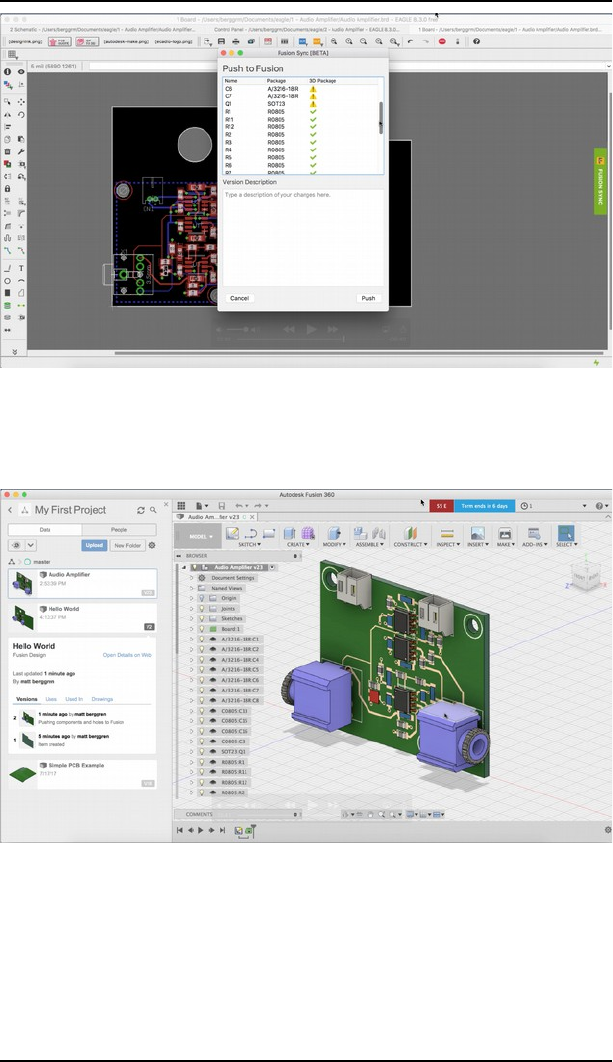Go back from My First Project panel
The width and height of the screenshot is (613, 1062).
[x=10, y=510]
